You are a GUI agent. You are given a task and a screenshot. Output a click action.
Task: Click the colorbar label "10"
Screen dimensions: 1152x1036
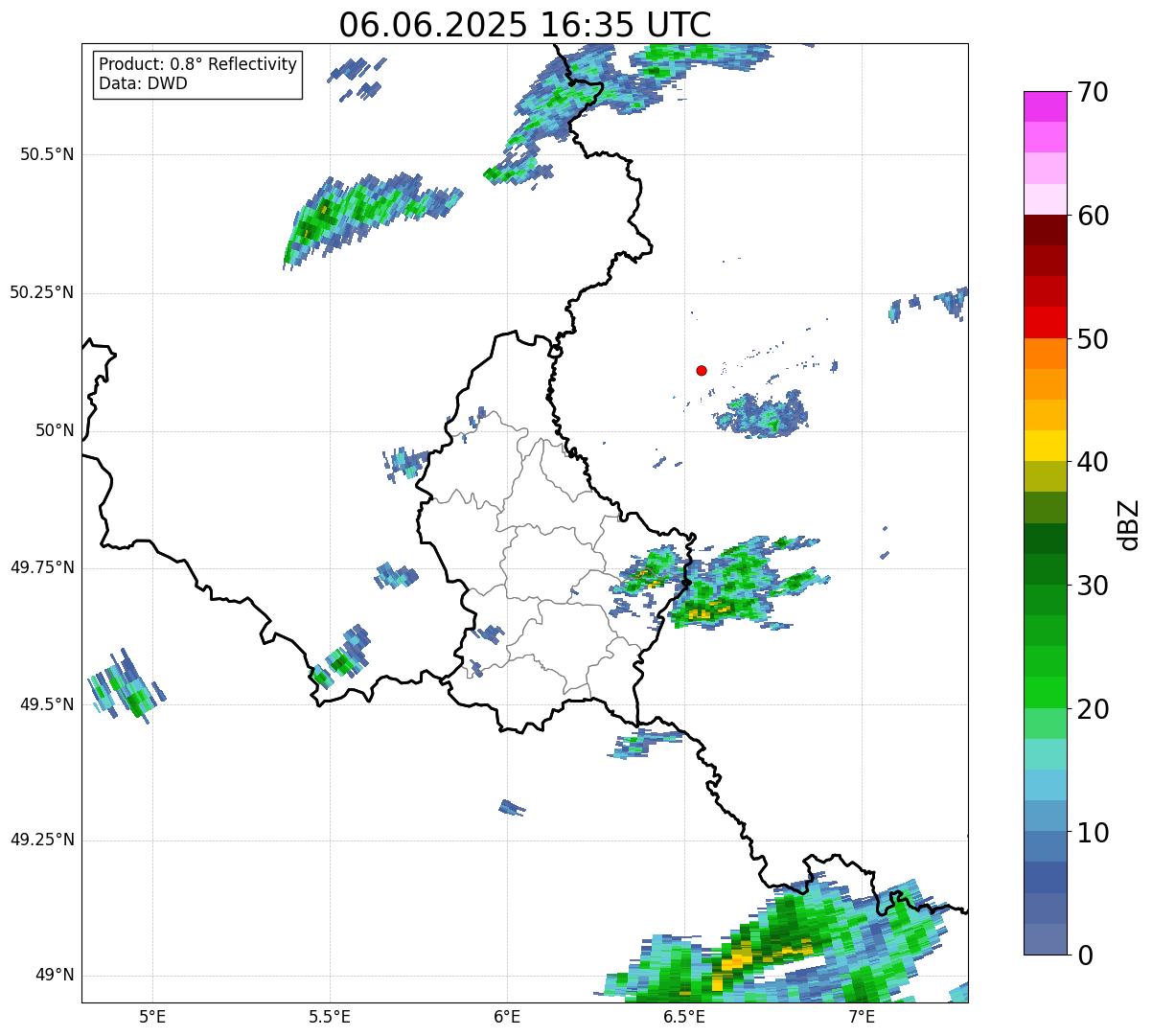tap(1093, 832)
